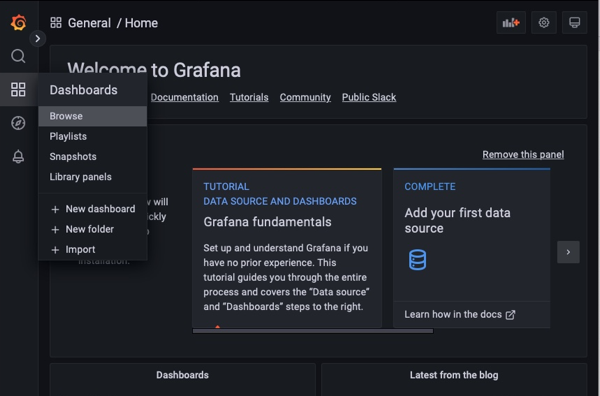Select Browse in the Dashboards menu

click(93, 116)
